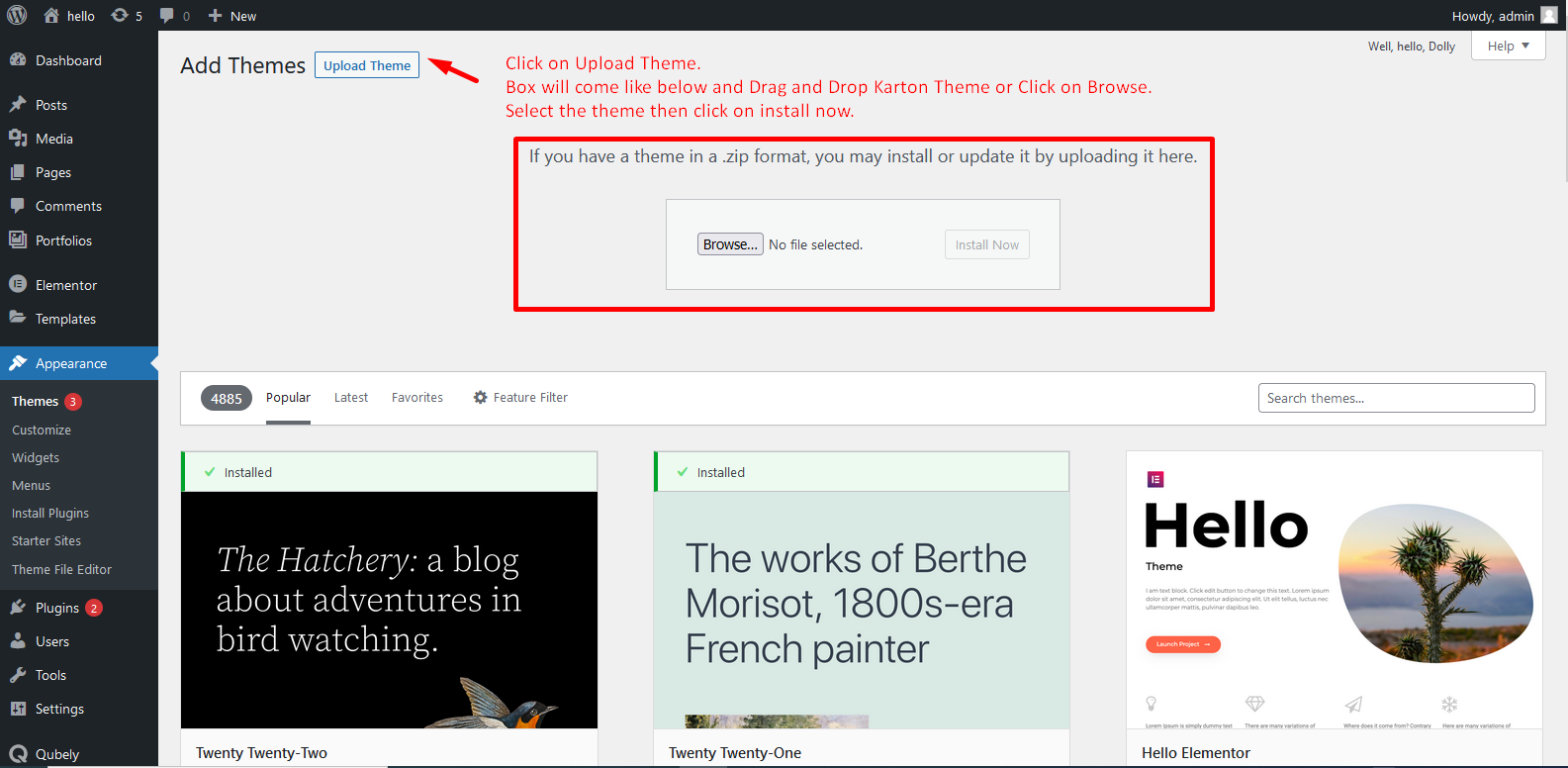Click the Search themes input field
Viewport: 1568px width, 768px height.
point(1396,398)
